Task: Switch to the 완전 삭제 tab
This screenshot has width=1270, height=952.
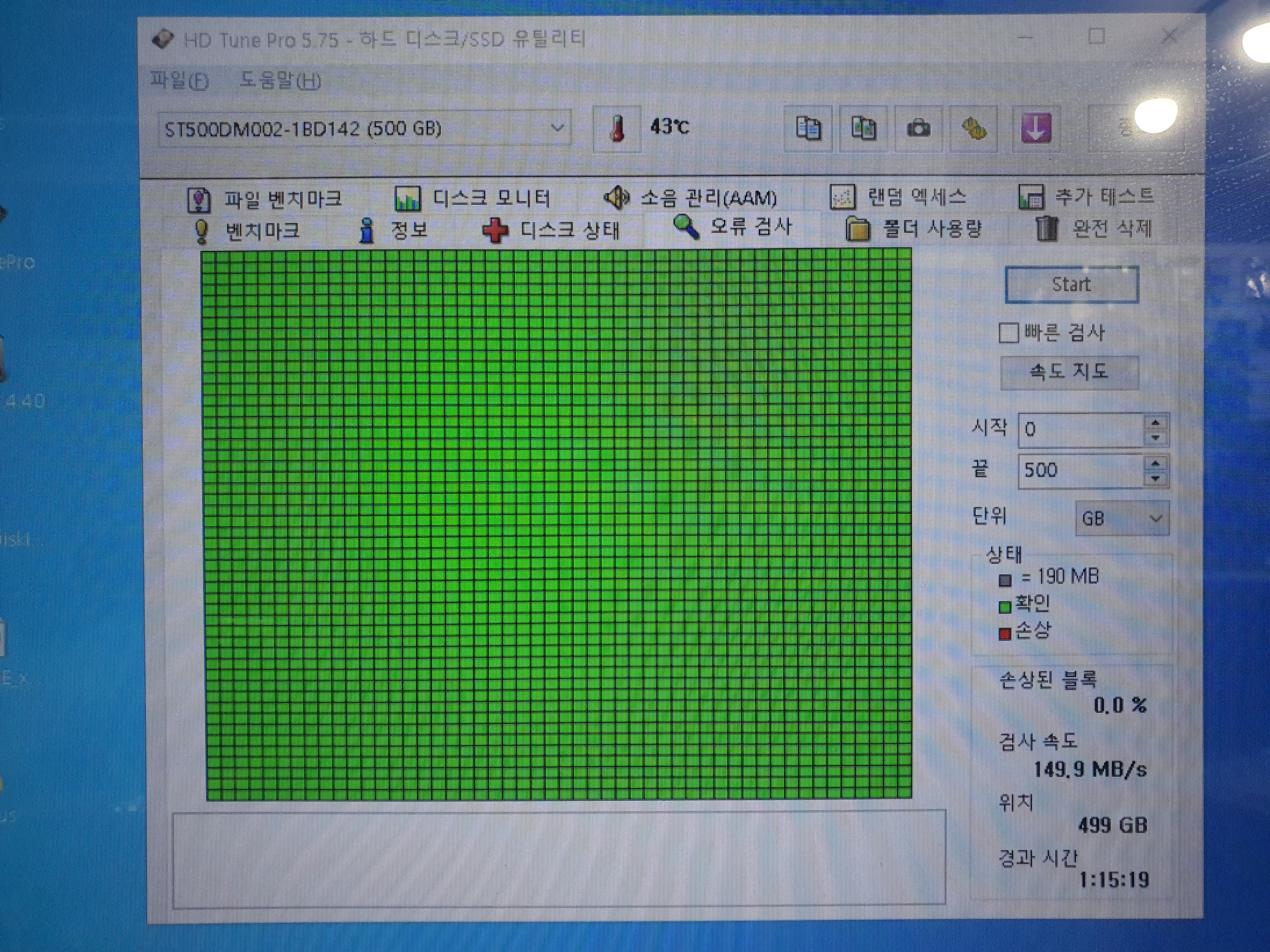Action: coord(1094,228)
